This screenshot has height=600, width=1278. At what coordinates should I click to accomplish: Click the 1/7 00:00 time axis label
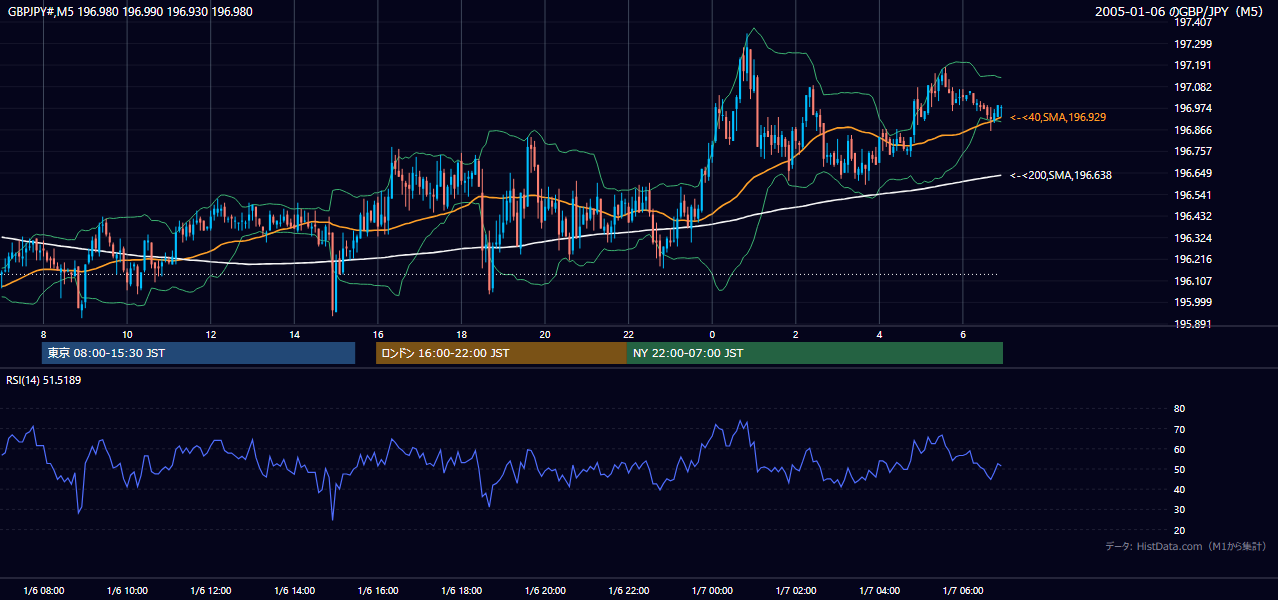(712, 591)
